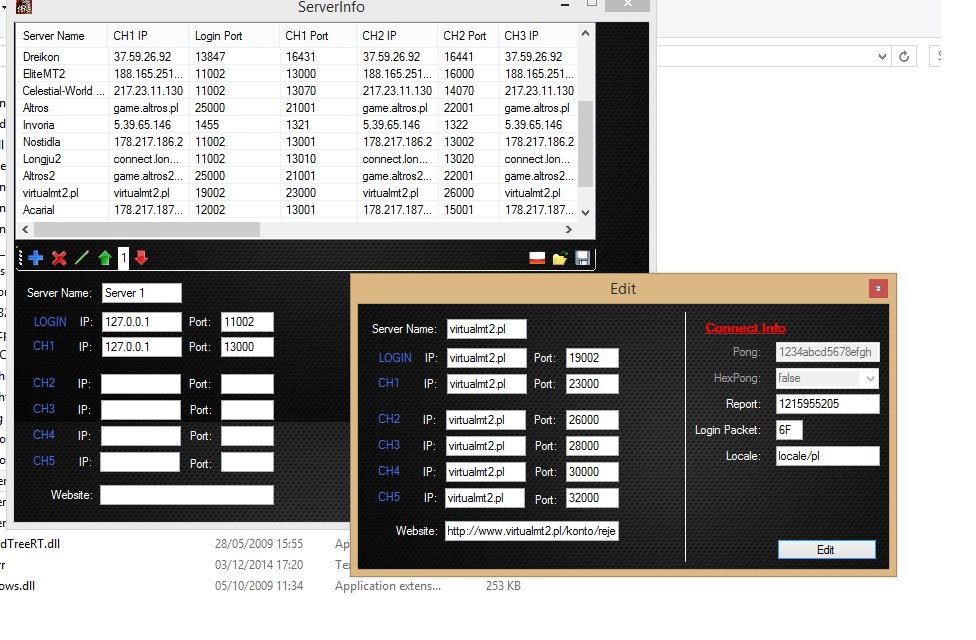Viewport: 976px width, 640px height.
Task: Click the Polish flag language icon
Action: coord(537,258)
